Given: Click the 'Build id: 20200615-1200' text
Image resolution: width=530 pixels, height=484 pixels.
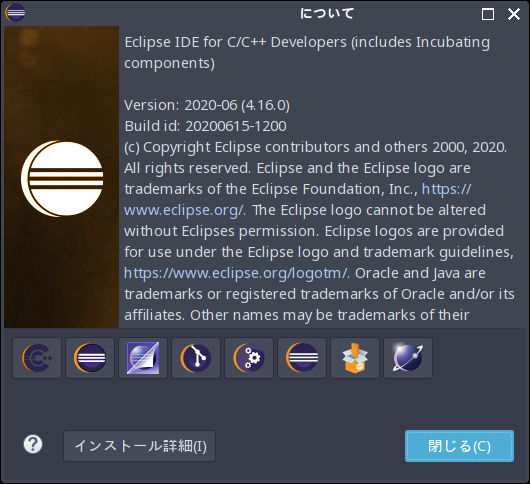Looking at the screenshot, I should [x=206, y=126].
